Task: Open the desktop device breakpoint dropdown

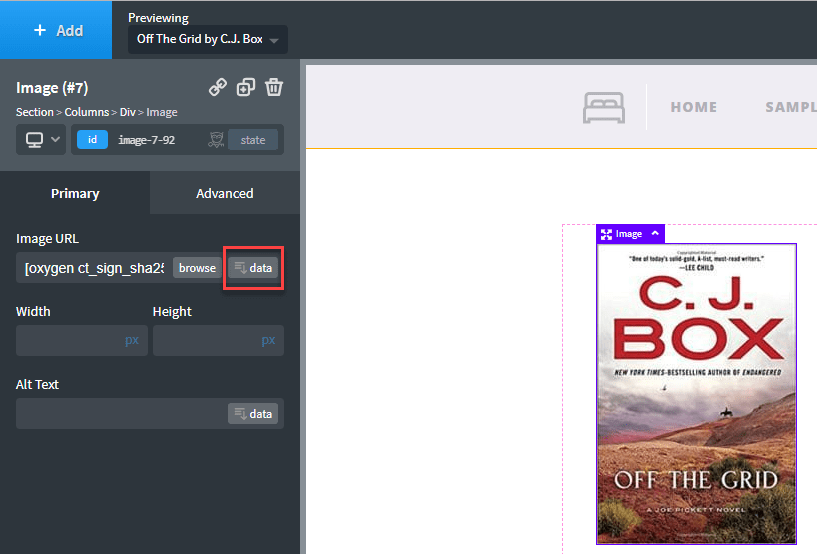Action: point(41,140)
